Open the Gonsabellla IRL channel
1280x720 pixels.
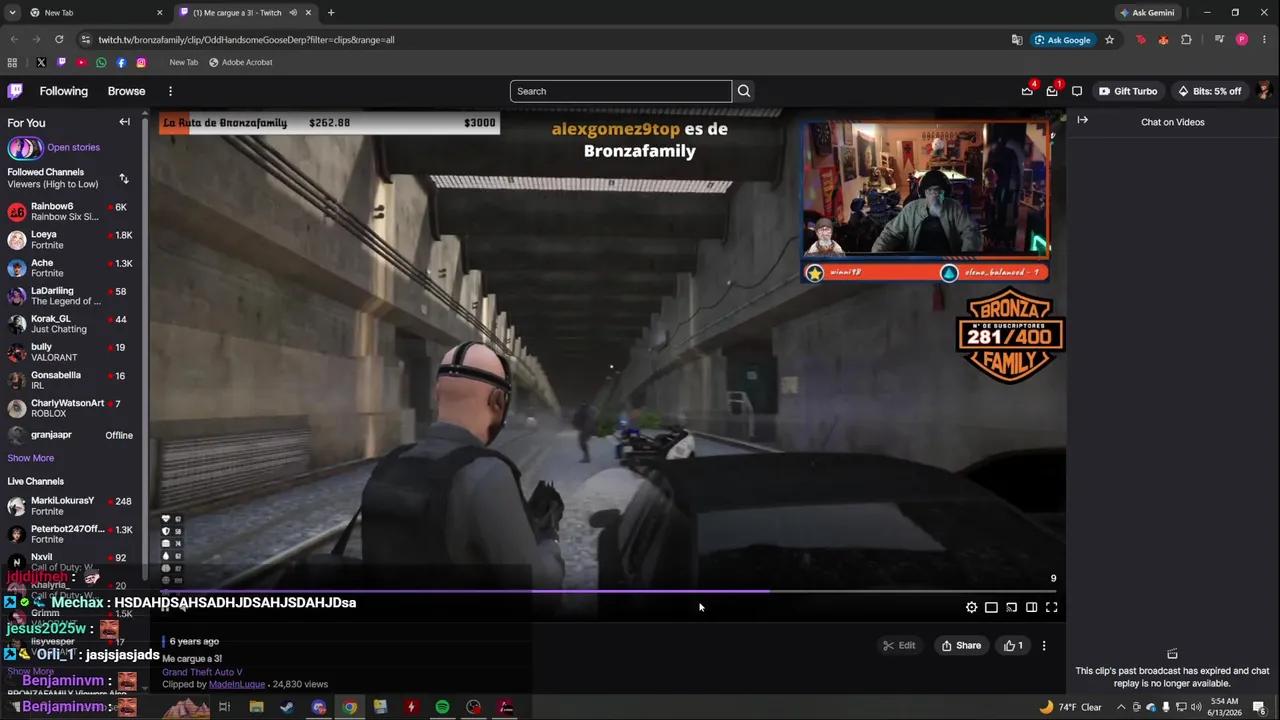pyautogui.click(x=70, y=380)
